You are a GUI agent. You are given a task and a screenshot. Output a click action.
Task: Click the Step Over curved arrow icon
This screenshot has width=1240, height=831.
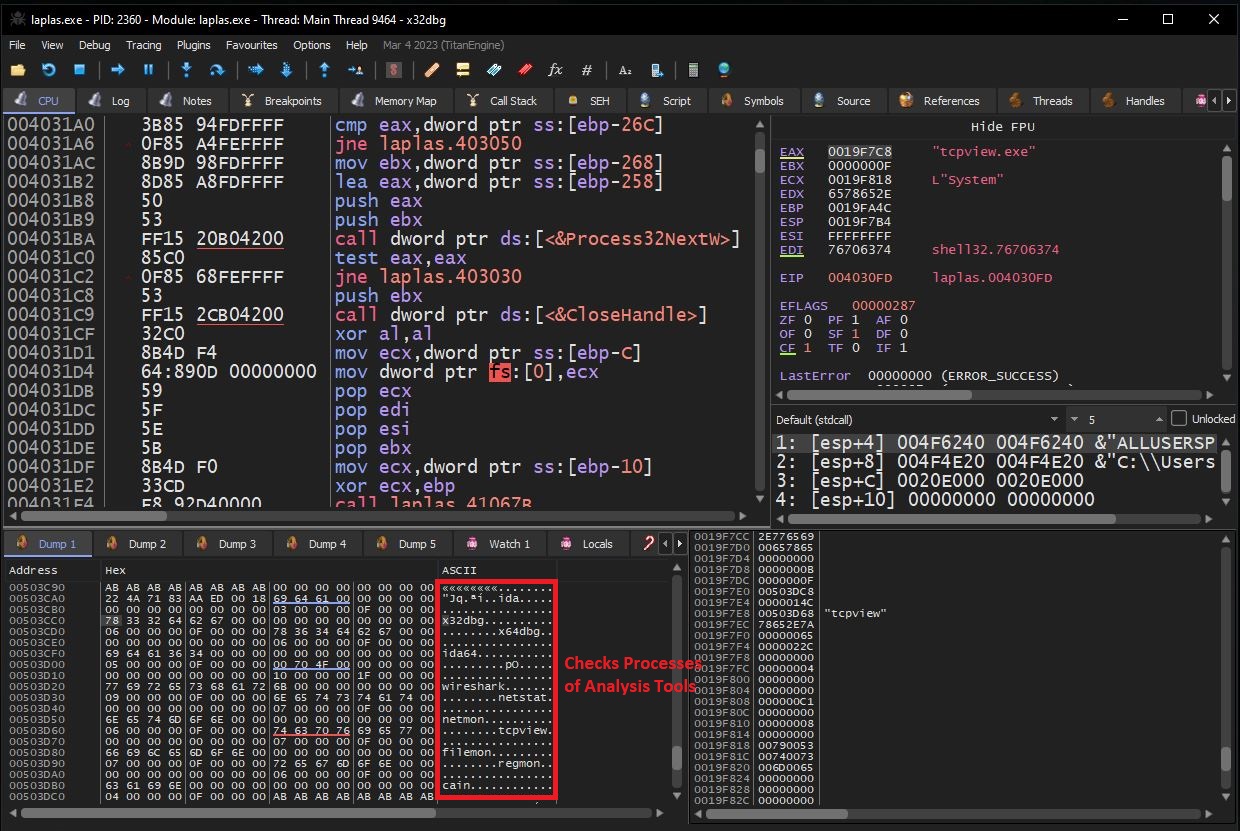[216, 70]
